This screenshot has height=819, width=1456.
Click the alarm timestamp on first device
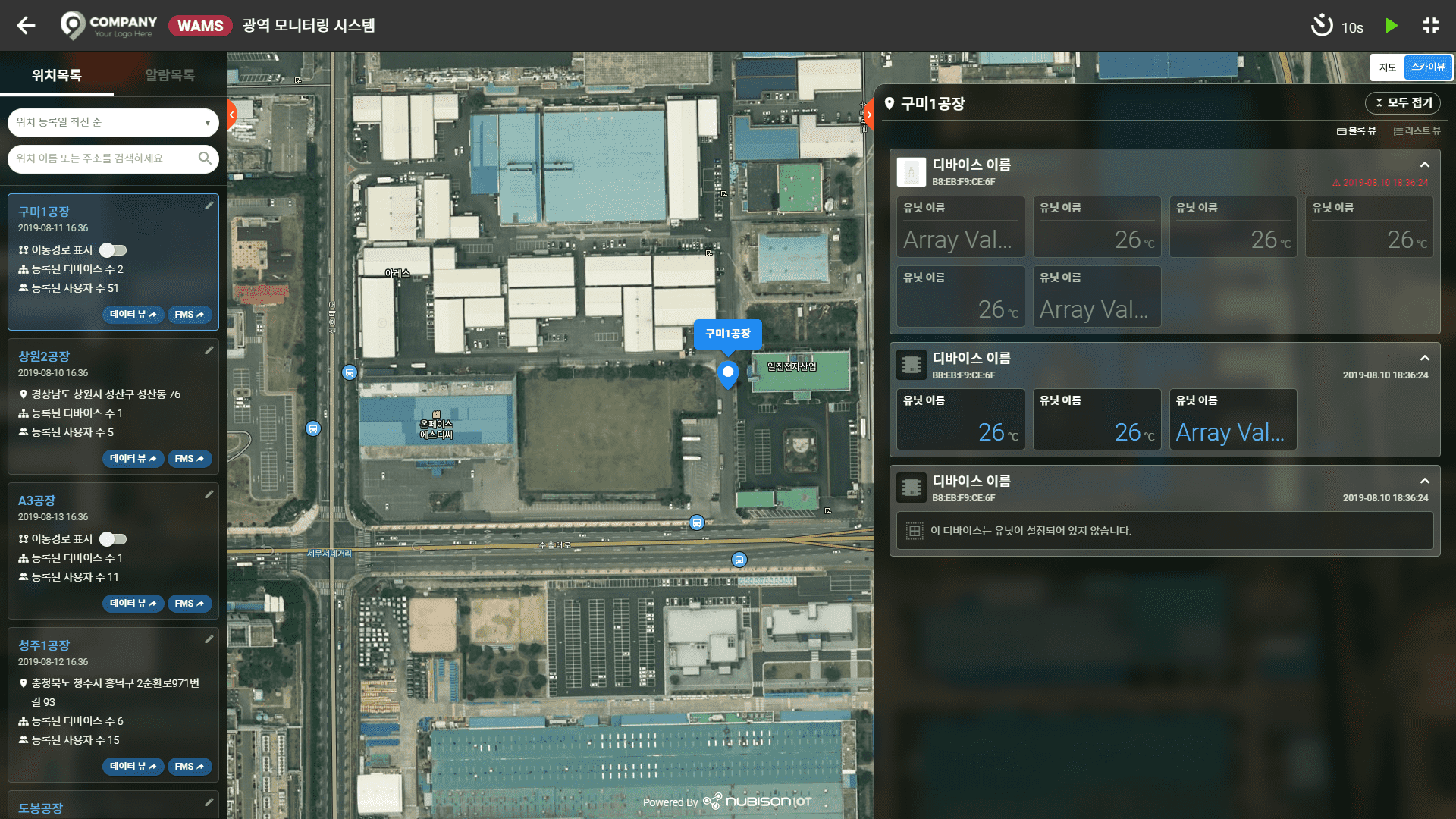point(1380,183)
